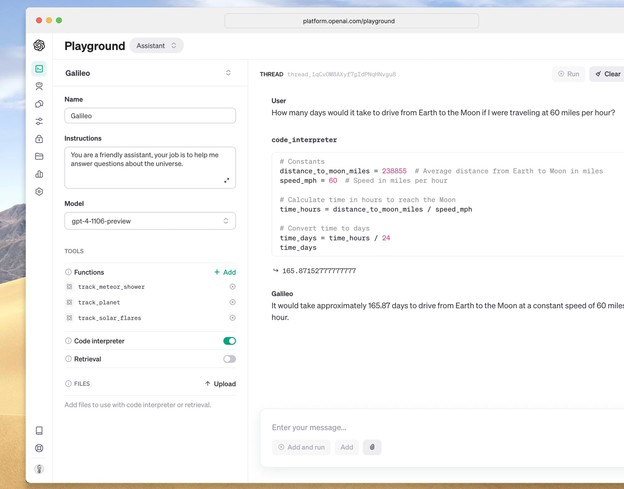The height and width of the screenshot is (489, 624).
Task: Click the track_meteor_shower function icon
Action: [69, 286]
